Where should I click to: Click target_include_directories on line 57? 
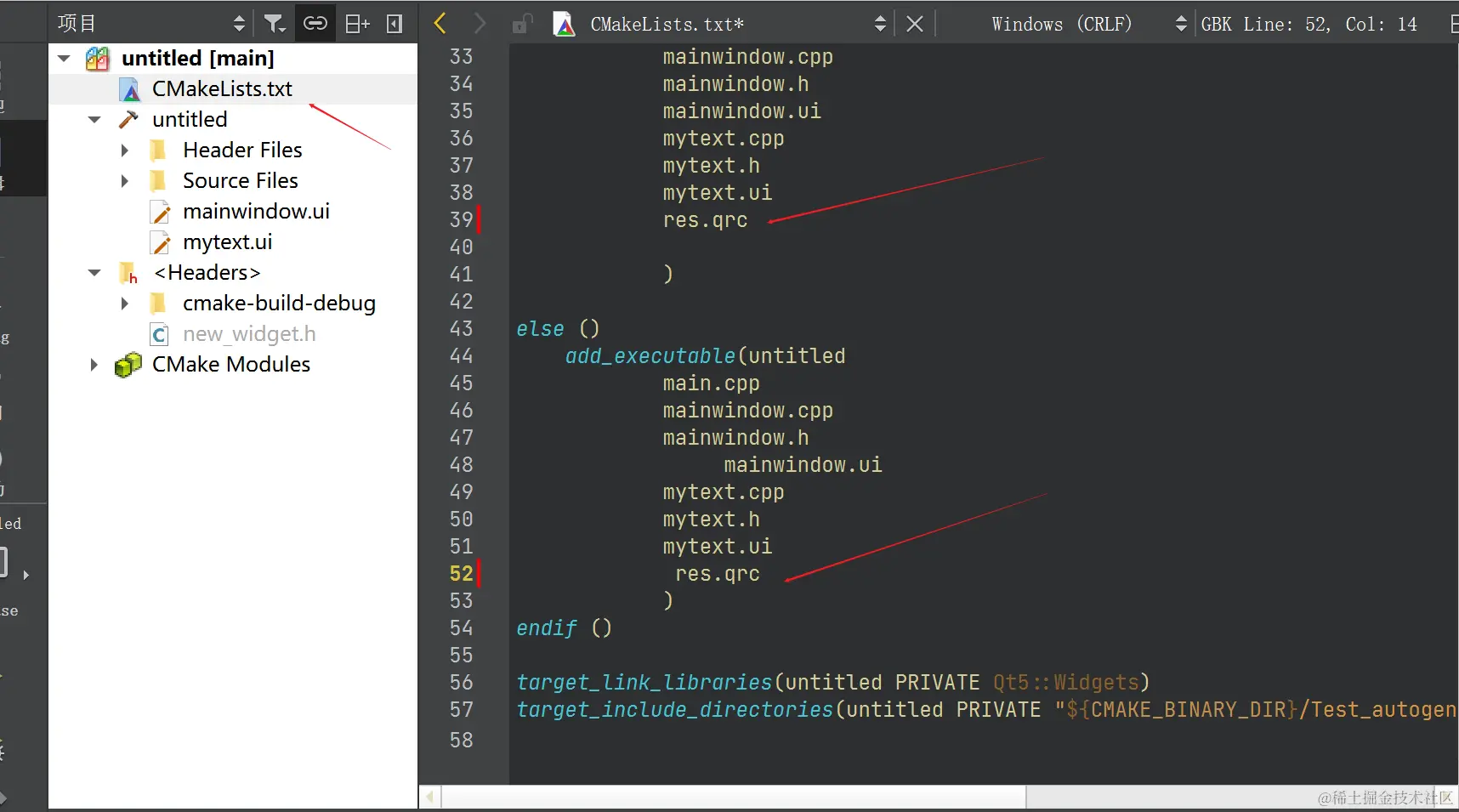[x=675, y=710]
